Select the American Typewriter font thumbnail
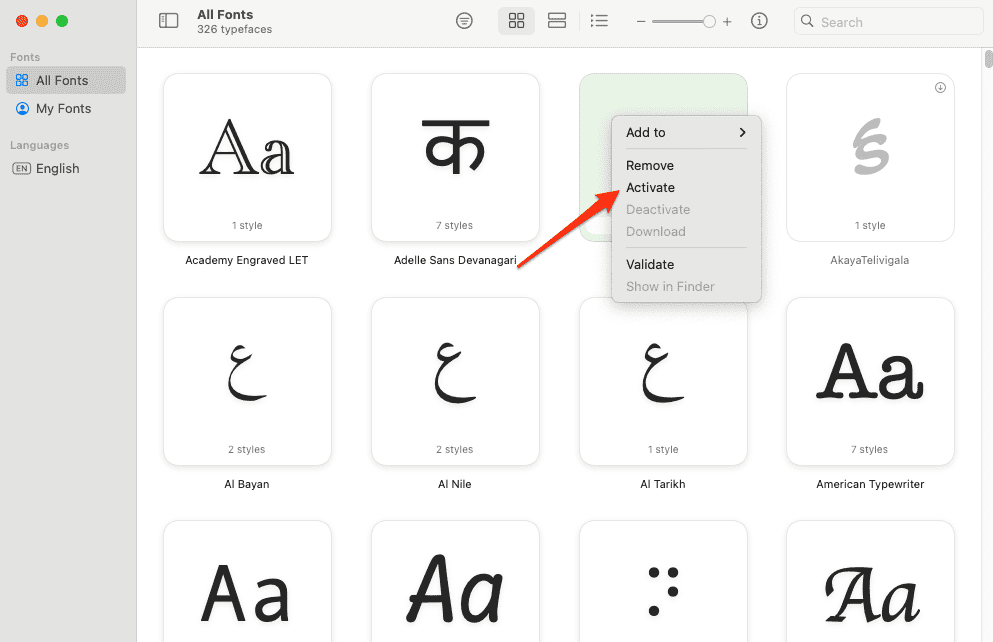Screen dimensions: 993x642 tap(870, 381)
